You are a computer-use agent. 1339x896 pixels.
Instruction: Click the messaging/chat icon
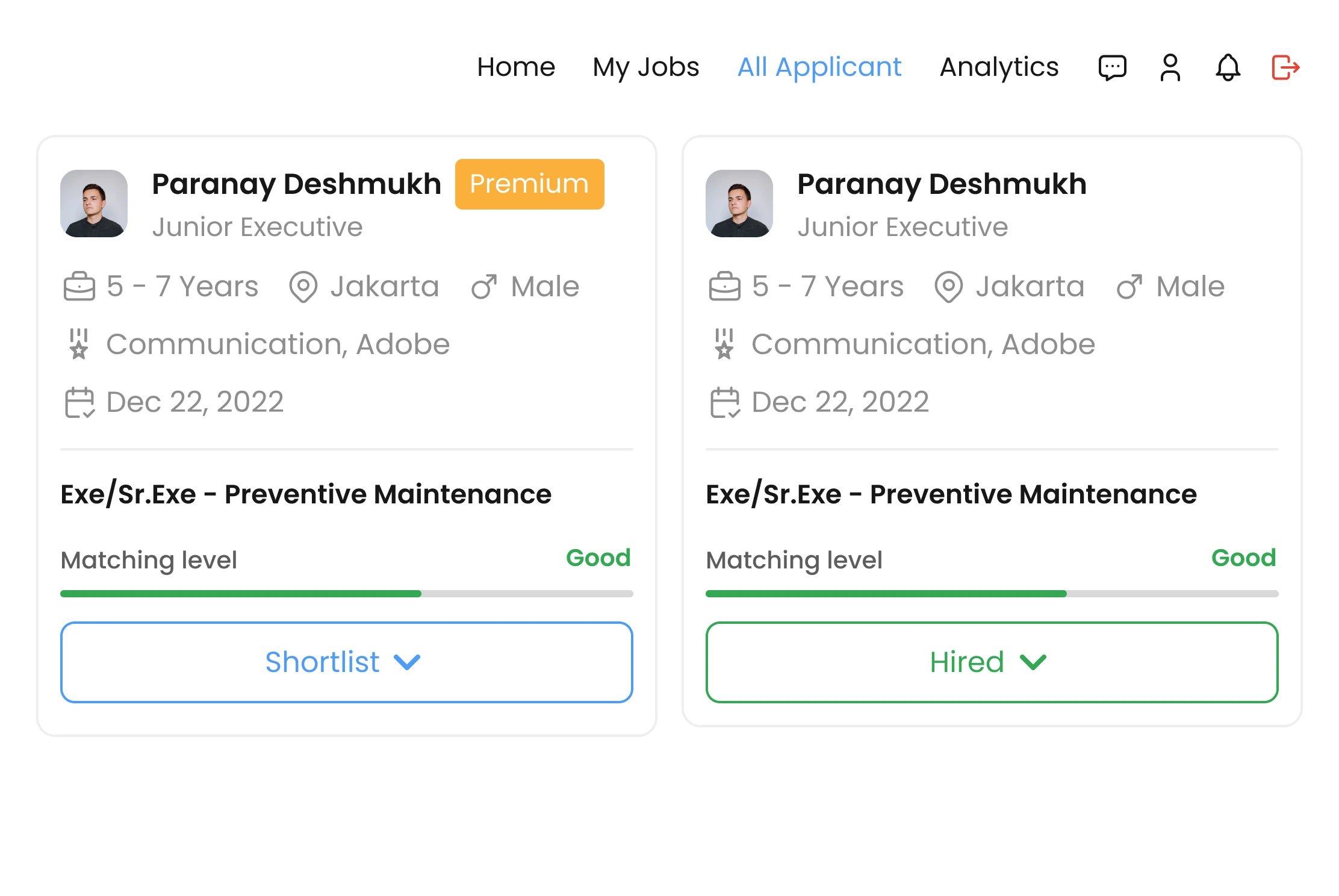pos(1112,67)
